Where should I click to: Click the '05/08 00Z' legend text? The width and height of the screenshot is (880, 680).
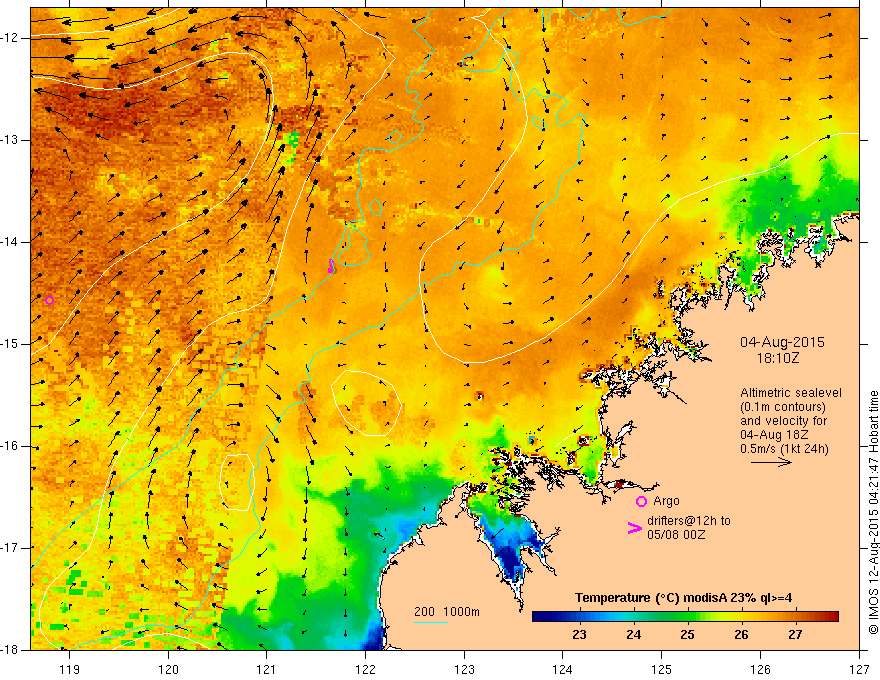point(676,535)
